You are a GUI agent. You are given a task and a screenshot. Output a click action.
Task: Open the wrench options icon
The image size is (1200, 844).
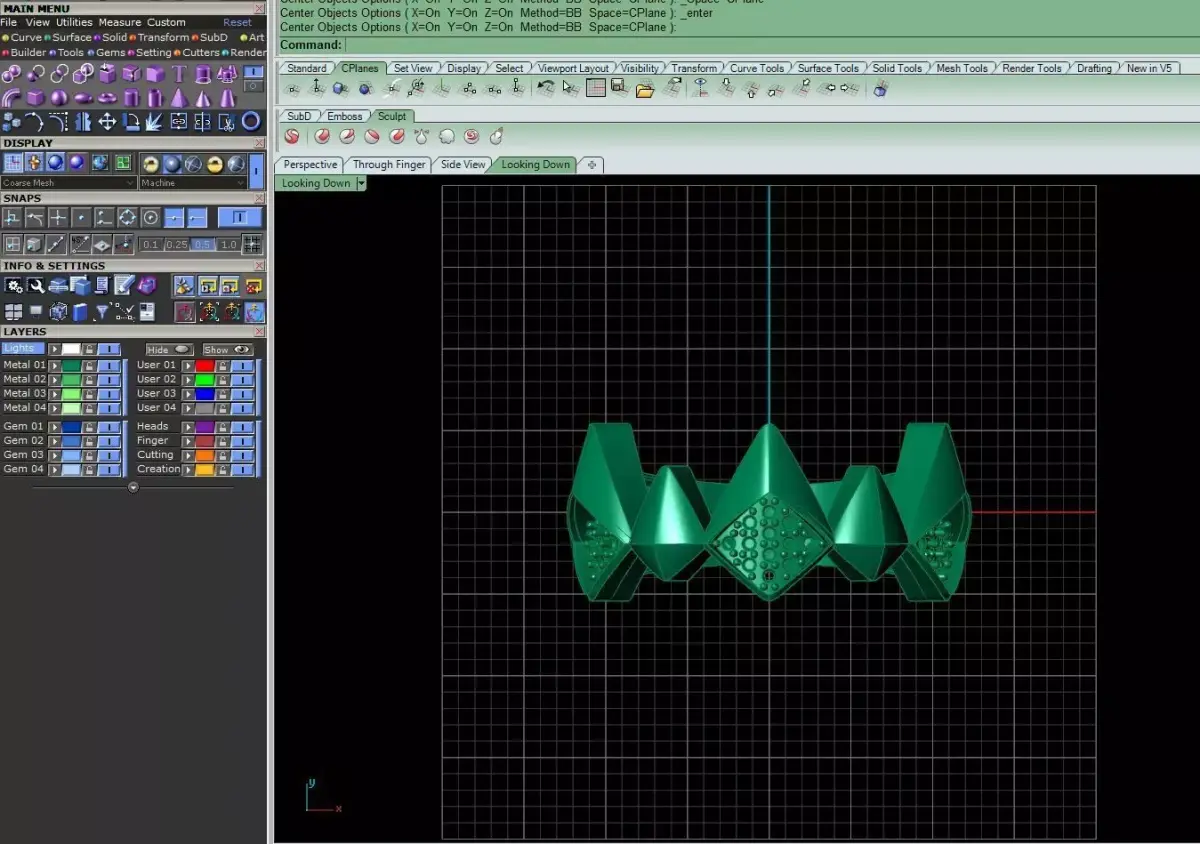[36, 285]
